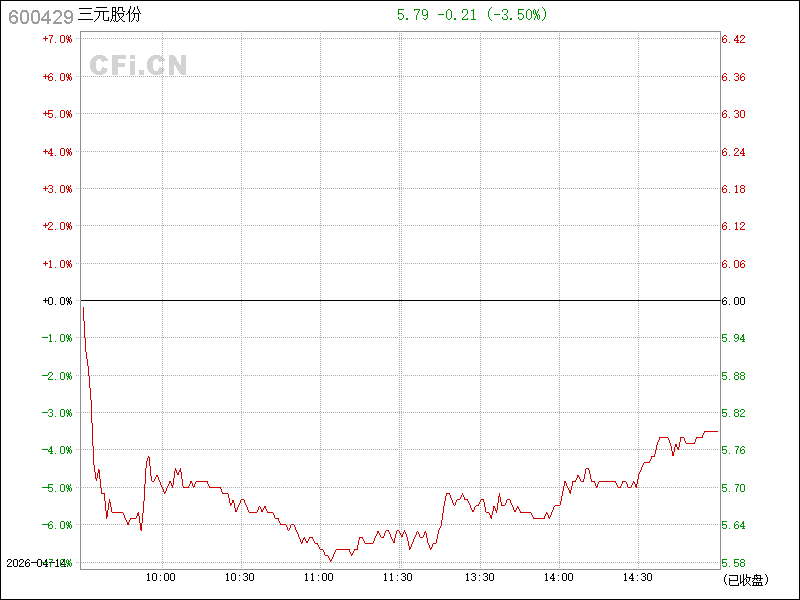
Task: Select the 10:00 time axis marker
Action: [161, 577]
